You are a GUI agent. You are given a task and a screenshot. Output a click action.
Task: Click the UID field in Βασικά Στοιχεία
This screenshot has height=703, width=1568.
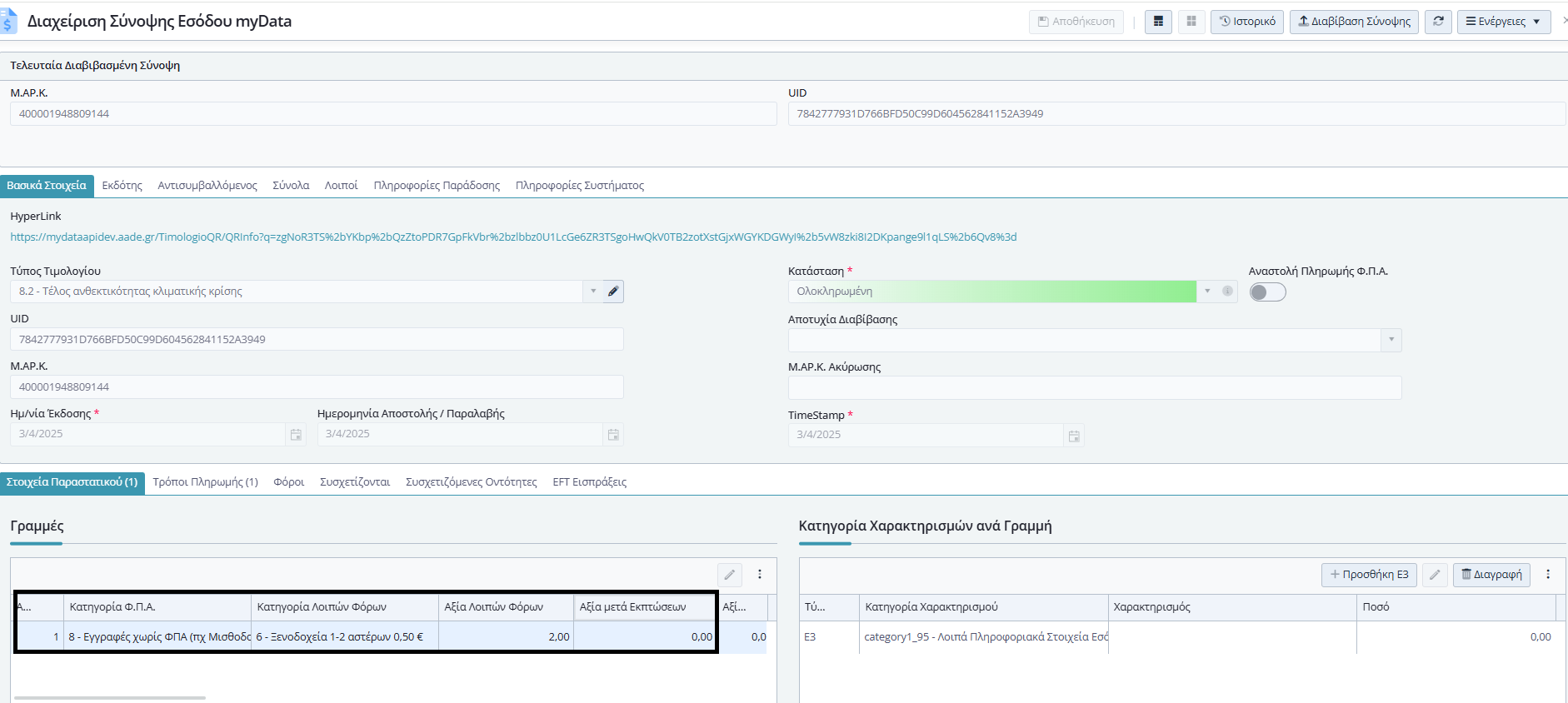[x=317, y=339]
